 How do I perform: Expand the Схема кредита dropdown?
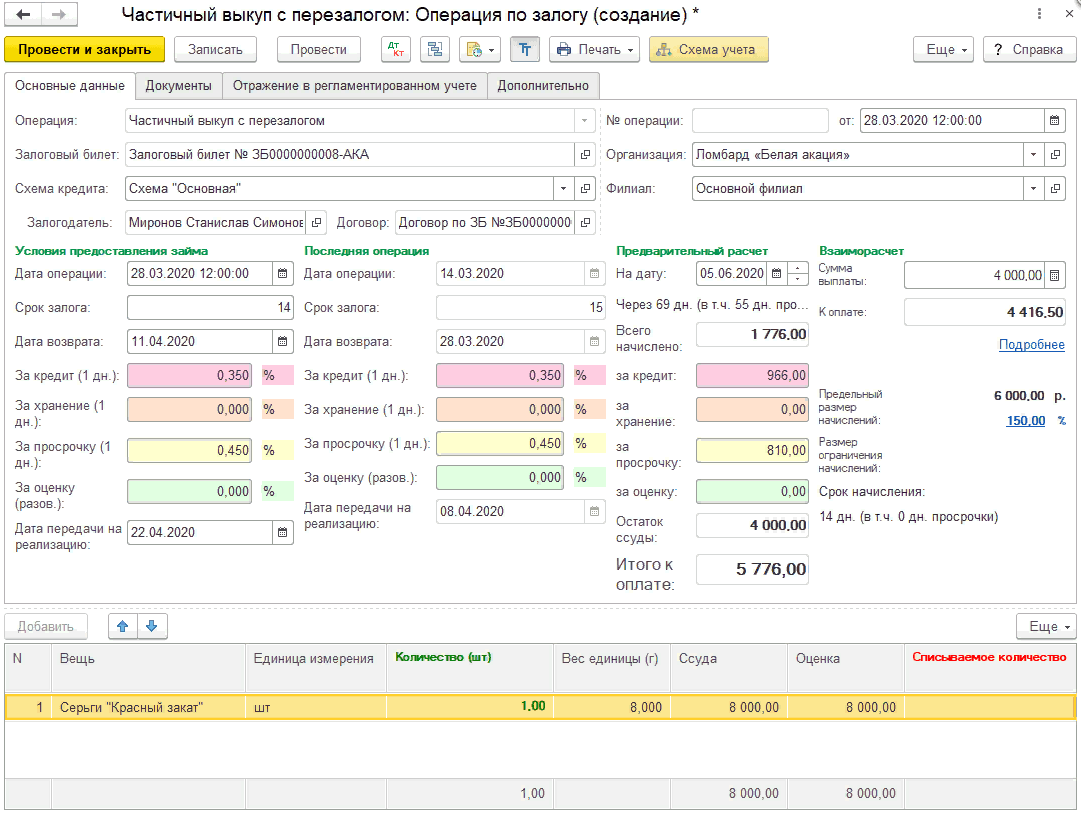[563, 188]
